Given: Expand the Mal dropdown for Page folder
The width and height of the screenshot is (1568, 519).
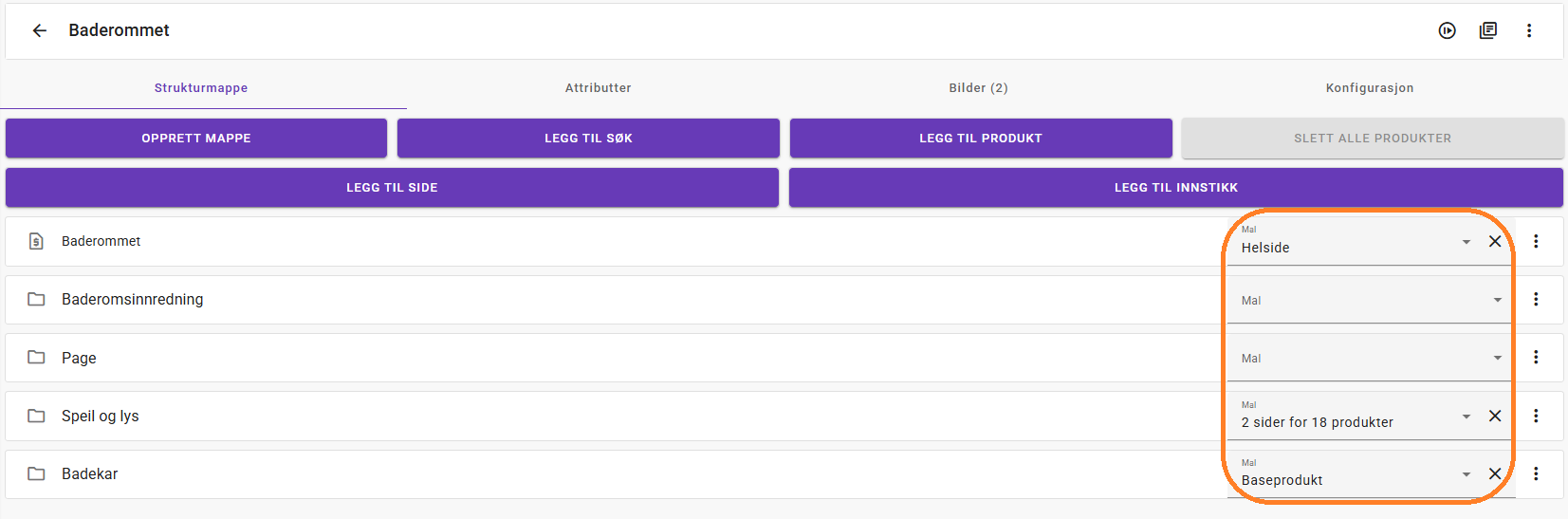Looking at the screenshot, I should point(1497,358).
